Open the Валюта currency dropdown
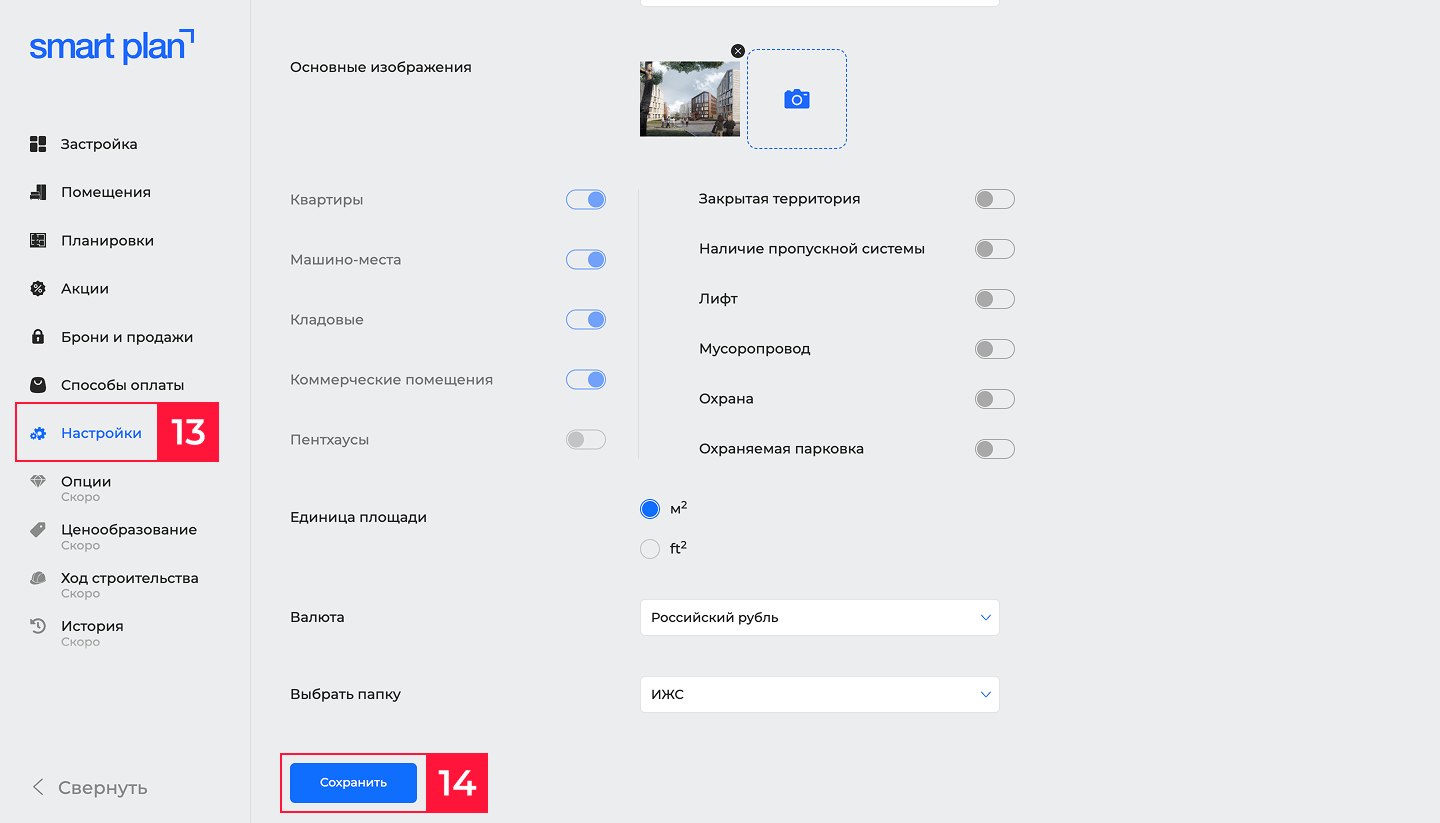This screenshot has height=823, width=1440. (819, 617)
